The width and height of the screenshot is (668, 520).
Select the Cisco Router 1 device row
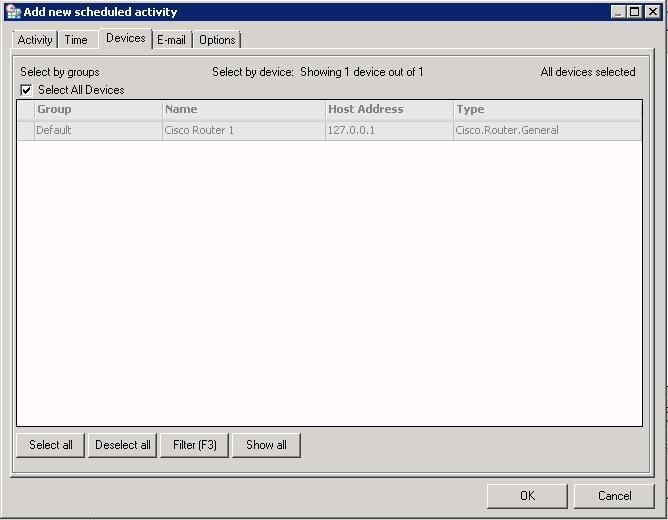[199, 130]
